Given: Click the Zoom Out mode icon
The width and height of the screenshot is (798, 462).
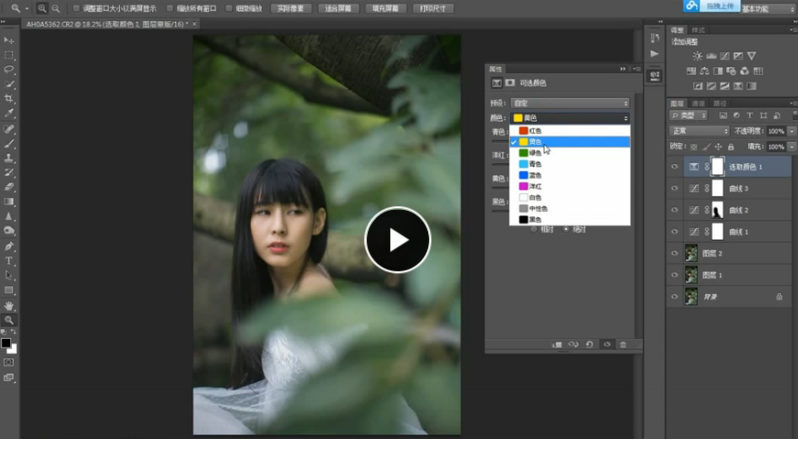Looking at the screenshot, I should (55, 8).
